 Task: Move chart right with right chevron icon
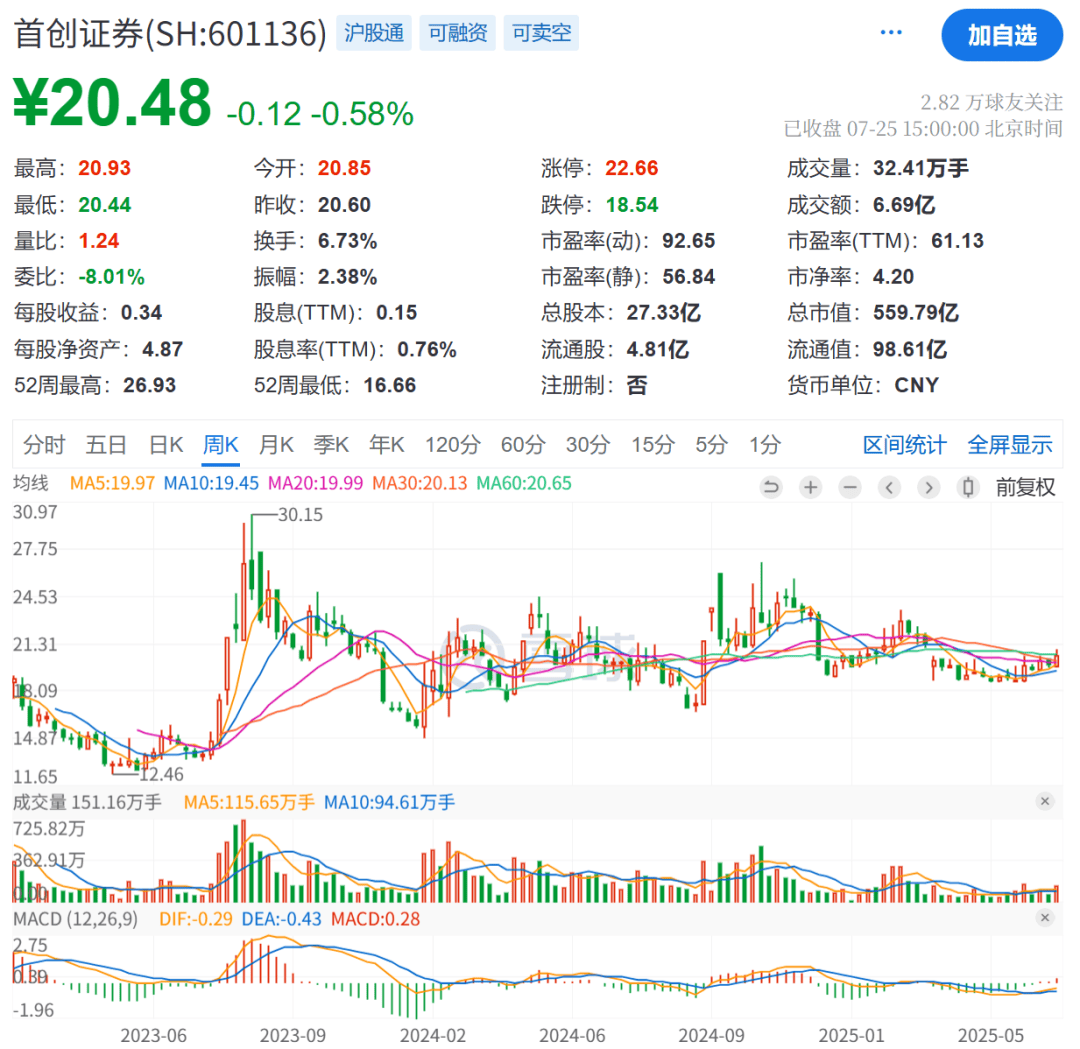(x=928, y=488)
